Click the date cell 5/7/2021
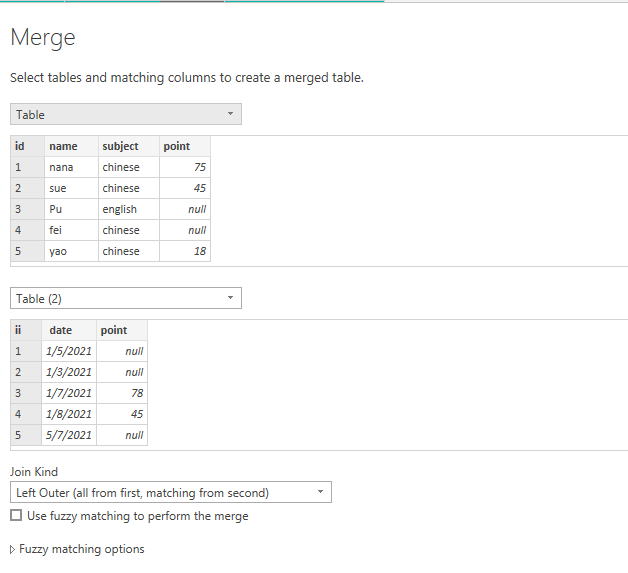Screen dimensions: 628x573 click(x=69, y=435)
